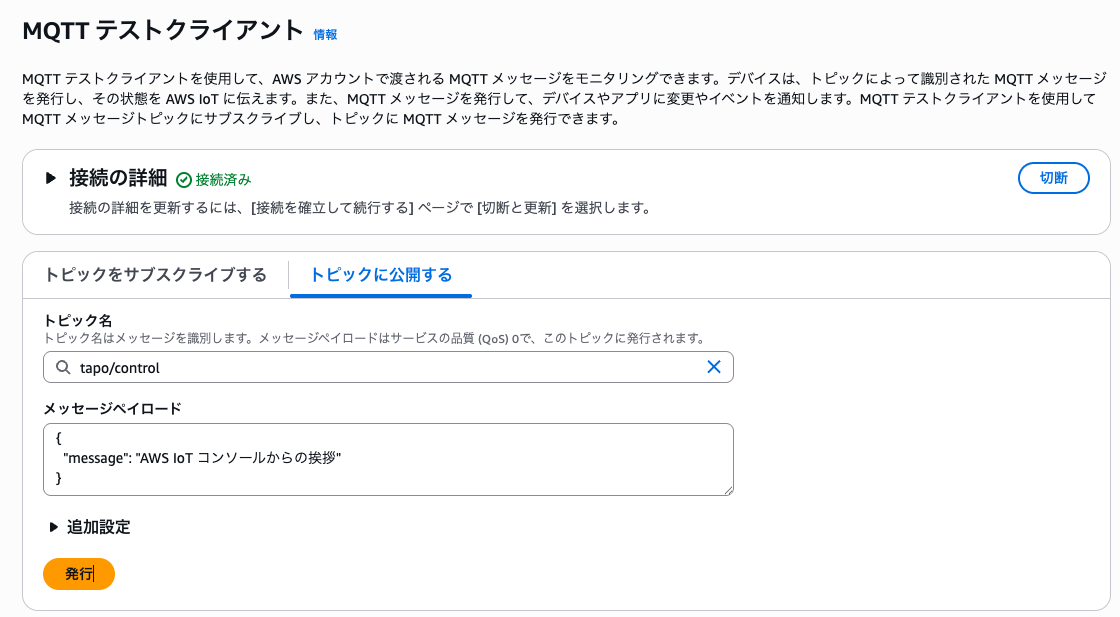1120x617 pixels.
Task: Click the 追加設定 label text
Action: [98, 527]
